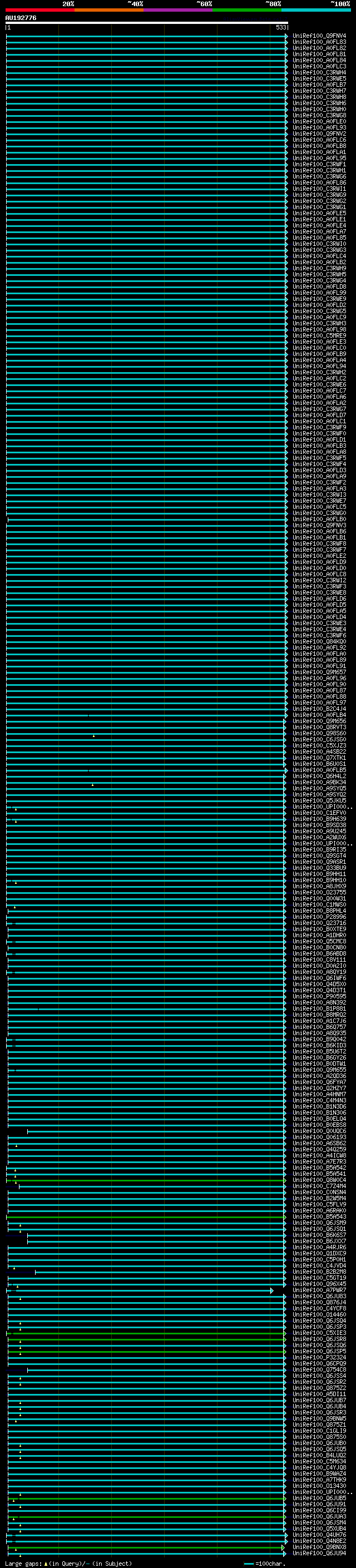356x1568 pixels.
Task: Select last hit label UniRef100_Q6JU94
Action: tap(319, 1554)
